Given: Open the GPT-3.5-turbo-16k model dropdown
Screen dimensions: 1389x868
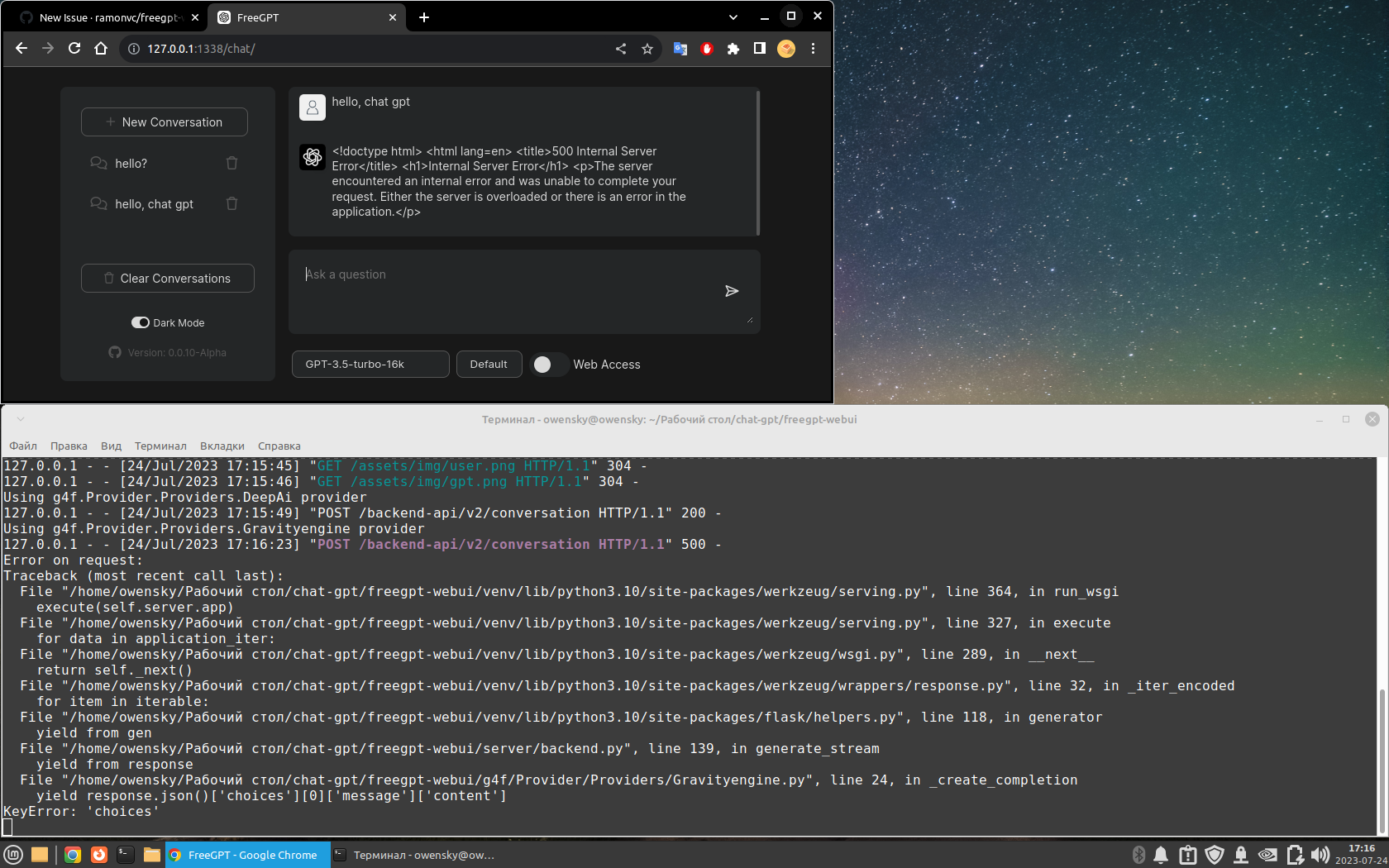Looking at the screenshot, I should click(x=370, y=364).
